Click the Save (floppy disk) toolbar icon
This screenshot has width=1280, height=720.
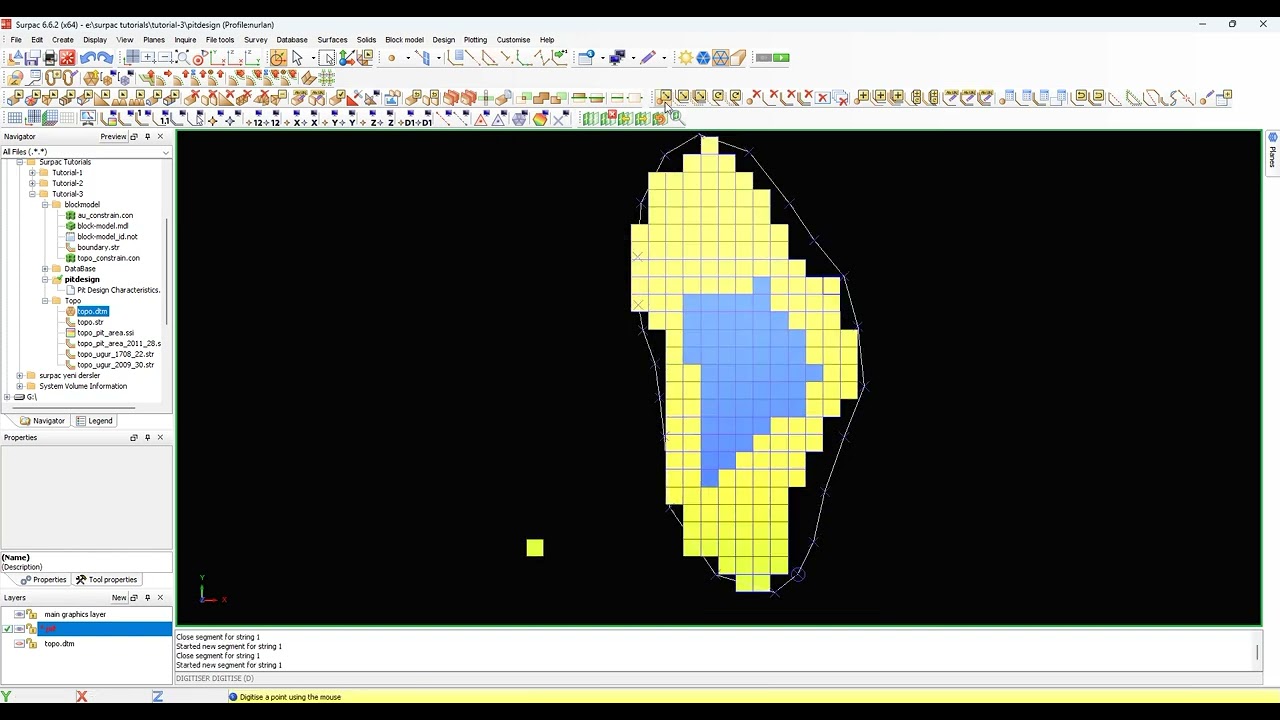tap(33, 57)
